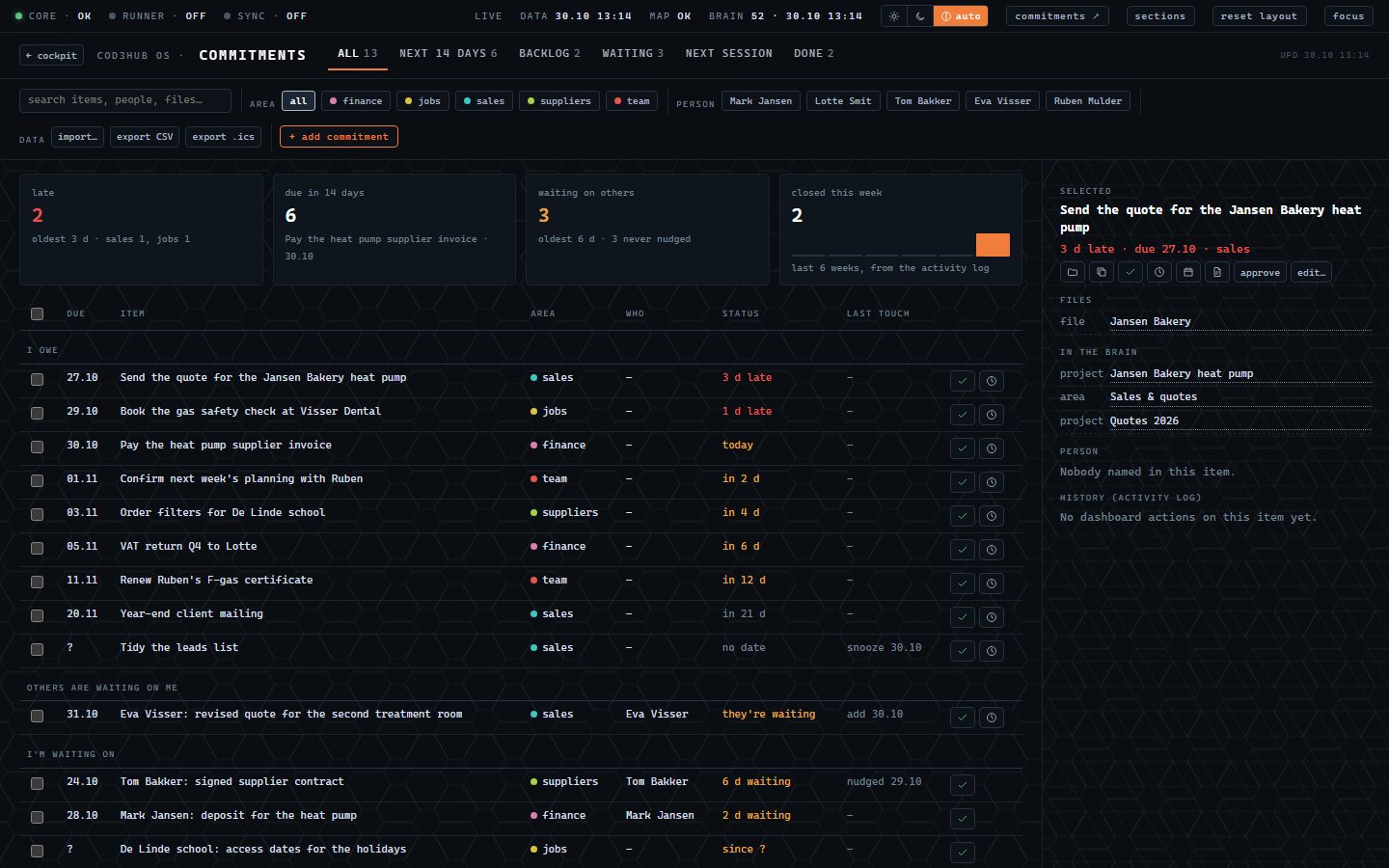Tick the select-all checkbox in table header
The image size is (1389, 868).
click(x=37, y=313)
